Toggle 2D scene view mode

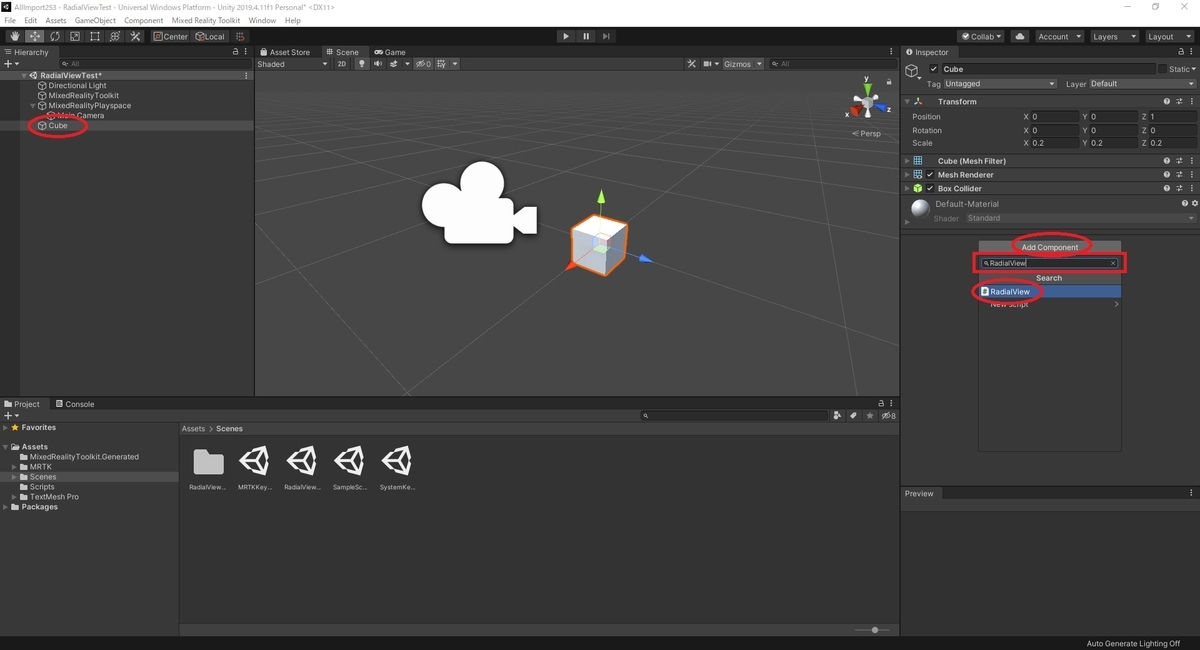click(342, 64)
